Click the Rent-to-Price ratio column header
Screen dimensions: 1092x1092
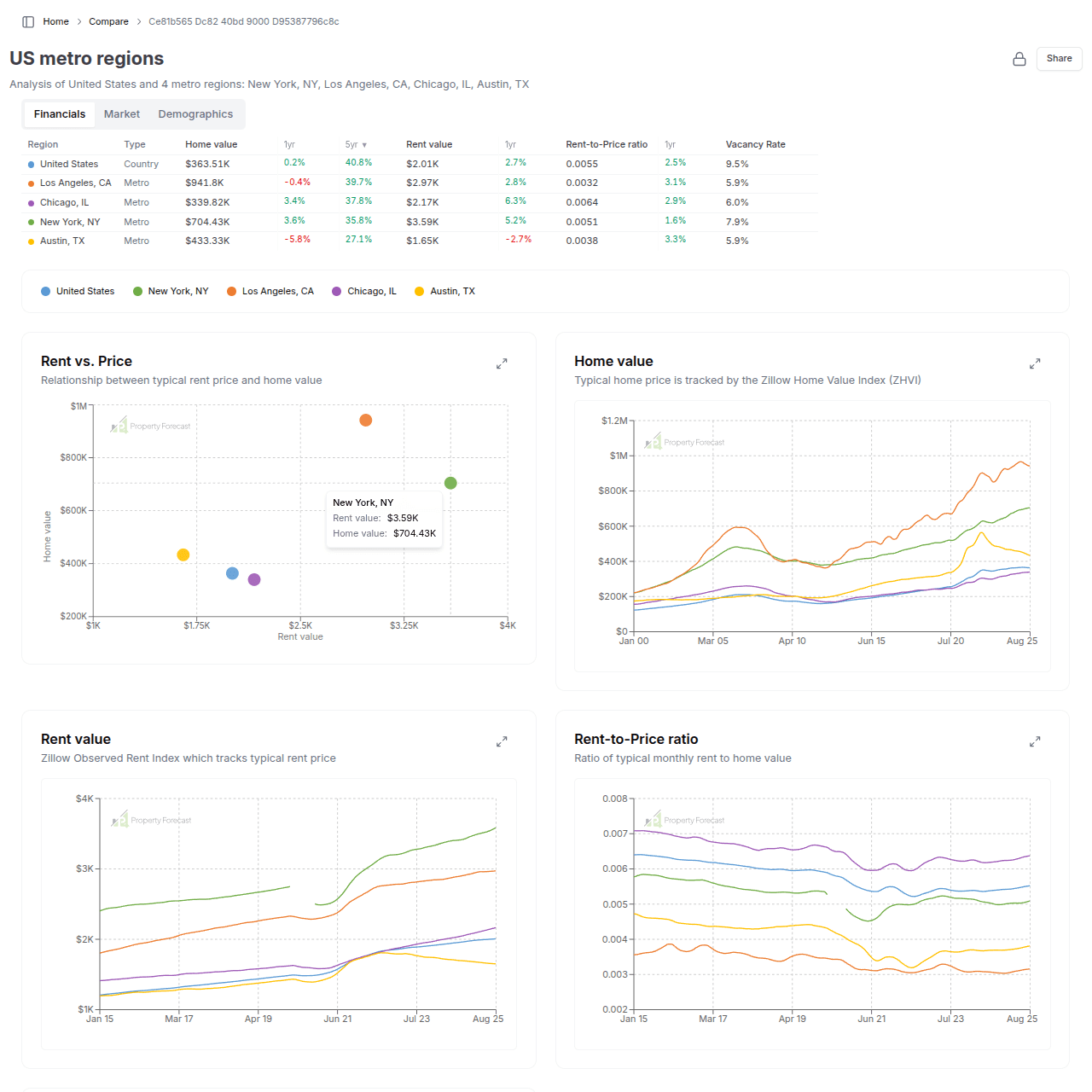[607, 144]
